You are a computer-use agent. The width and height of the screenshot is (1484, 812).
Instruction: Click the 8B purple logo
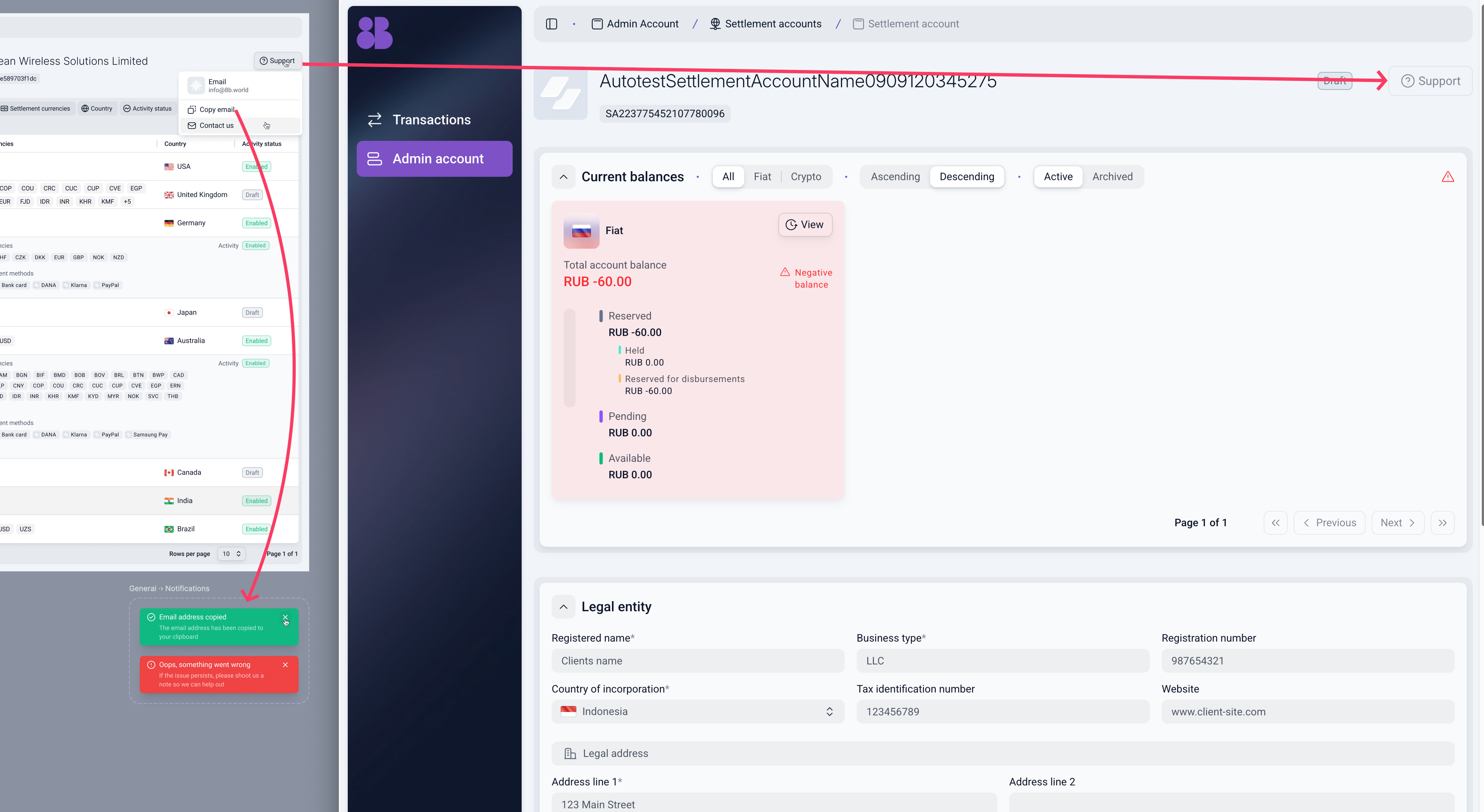pos(374,33)
